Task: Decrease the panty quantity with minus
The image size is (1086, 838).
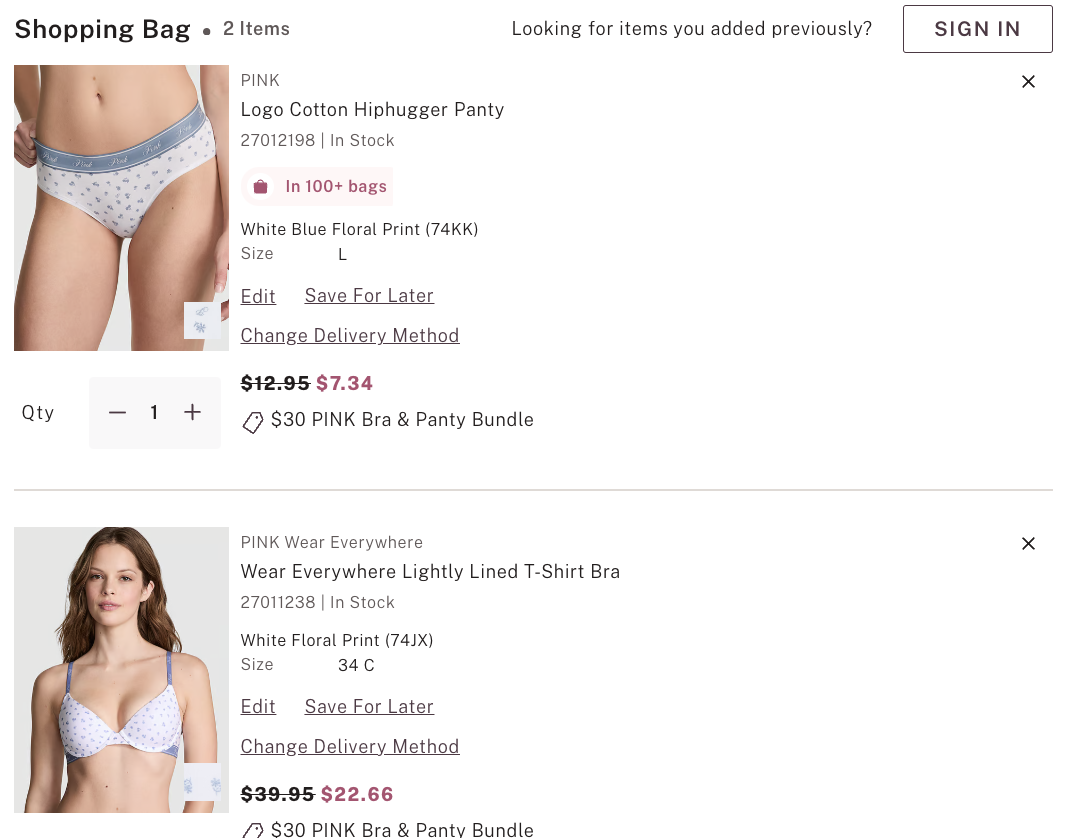Action: [x=118, y=413]
